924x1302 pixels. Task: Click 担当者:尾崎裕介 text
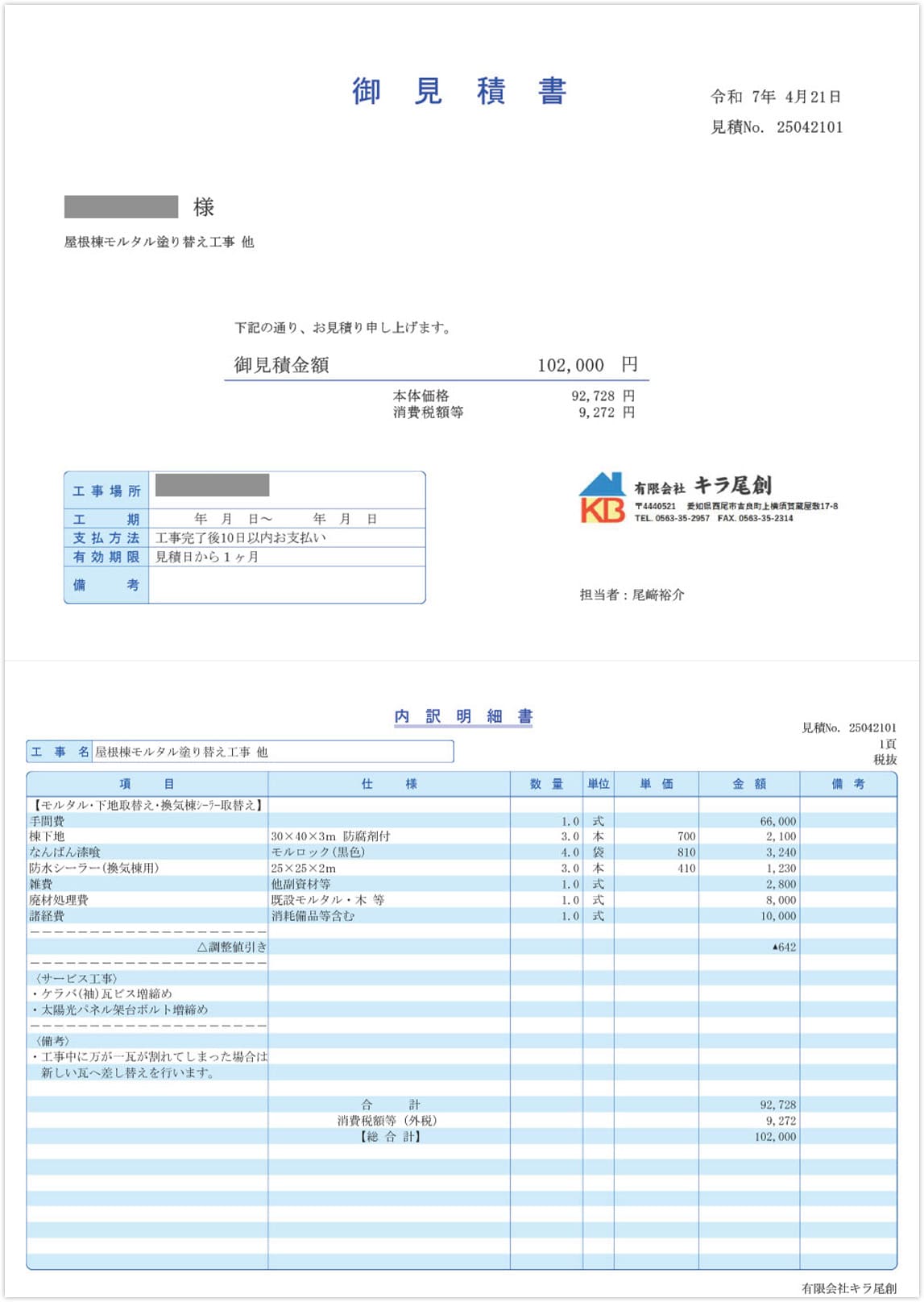point(632,595)
